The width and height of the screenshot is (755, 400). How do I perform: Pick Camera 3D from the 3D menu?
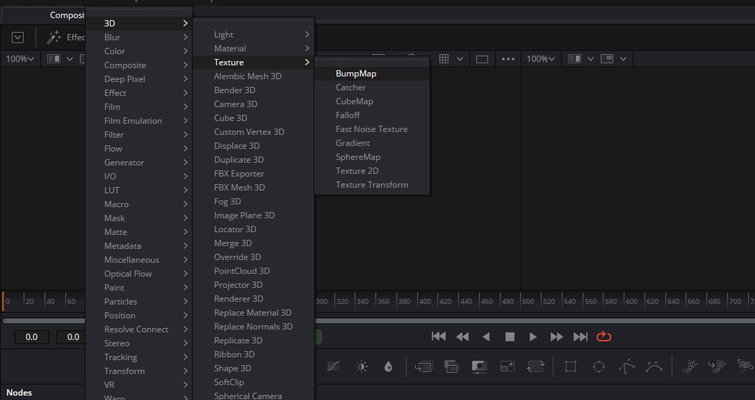235,104
